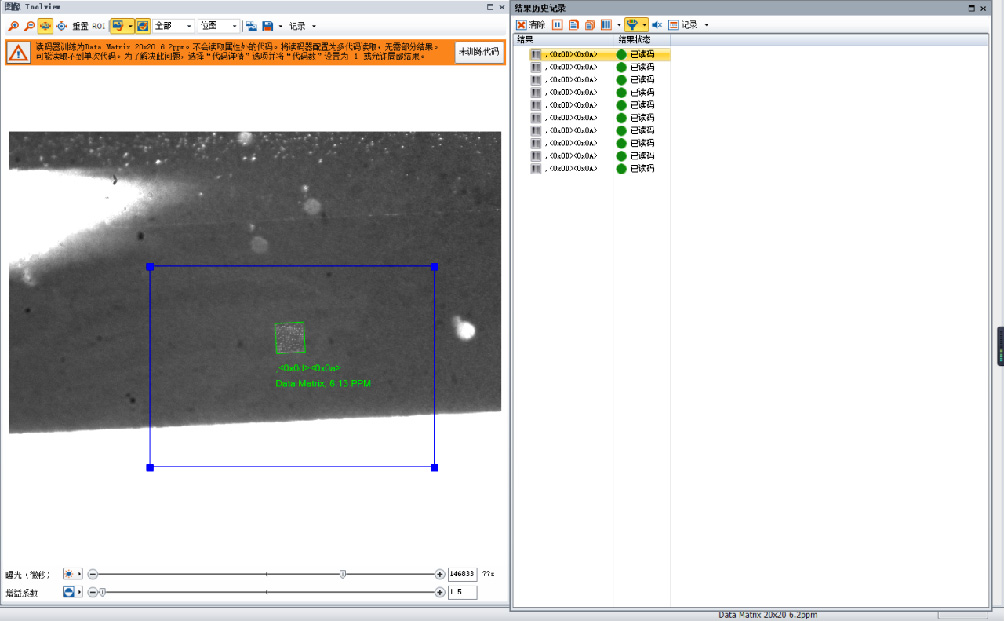
Task: Click the zoom out magnifier icon
Action: click(29, 26)
